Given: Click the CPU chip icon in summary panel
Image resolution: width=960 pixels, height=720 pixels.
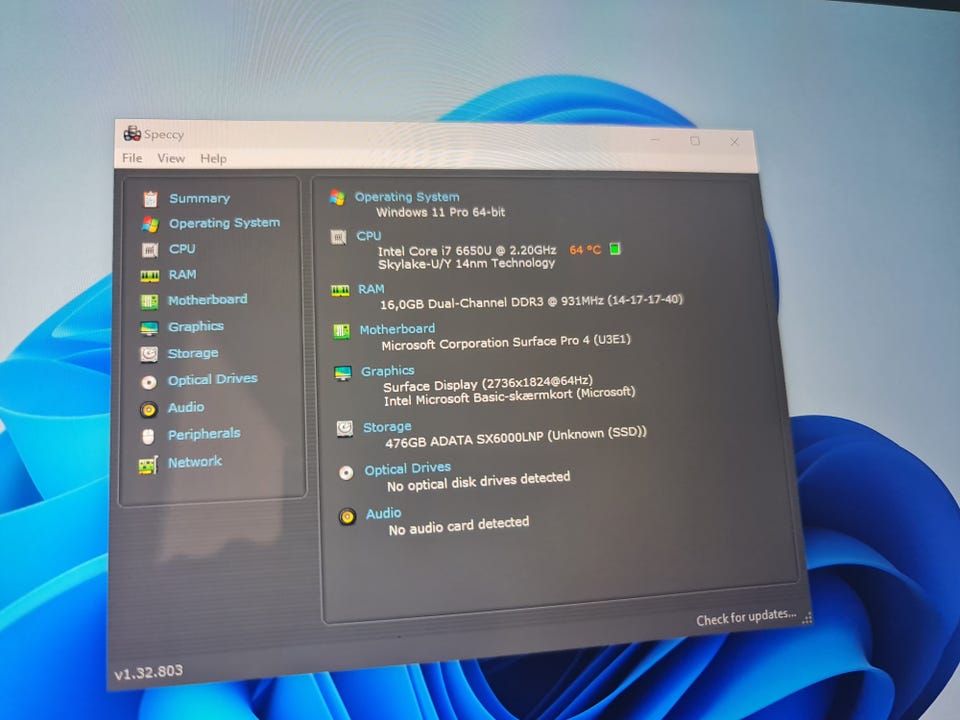Looking at the screenshot, I should coord(339,237).
